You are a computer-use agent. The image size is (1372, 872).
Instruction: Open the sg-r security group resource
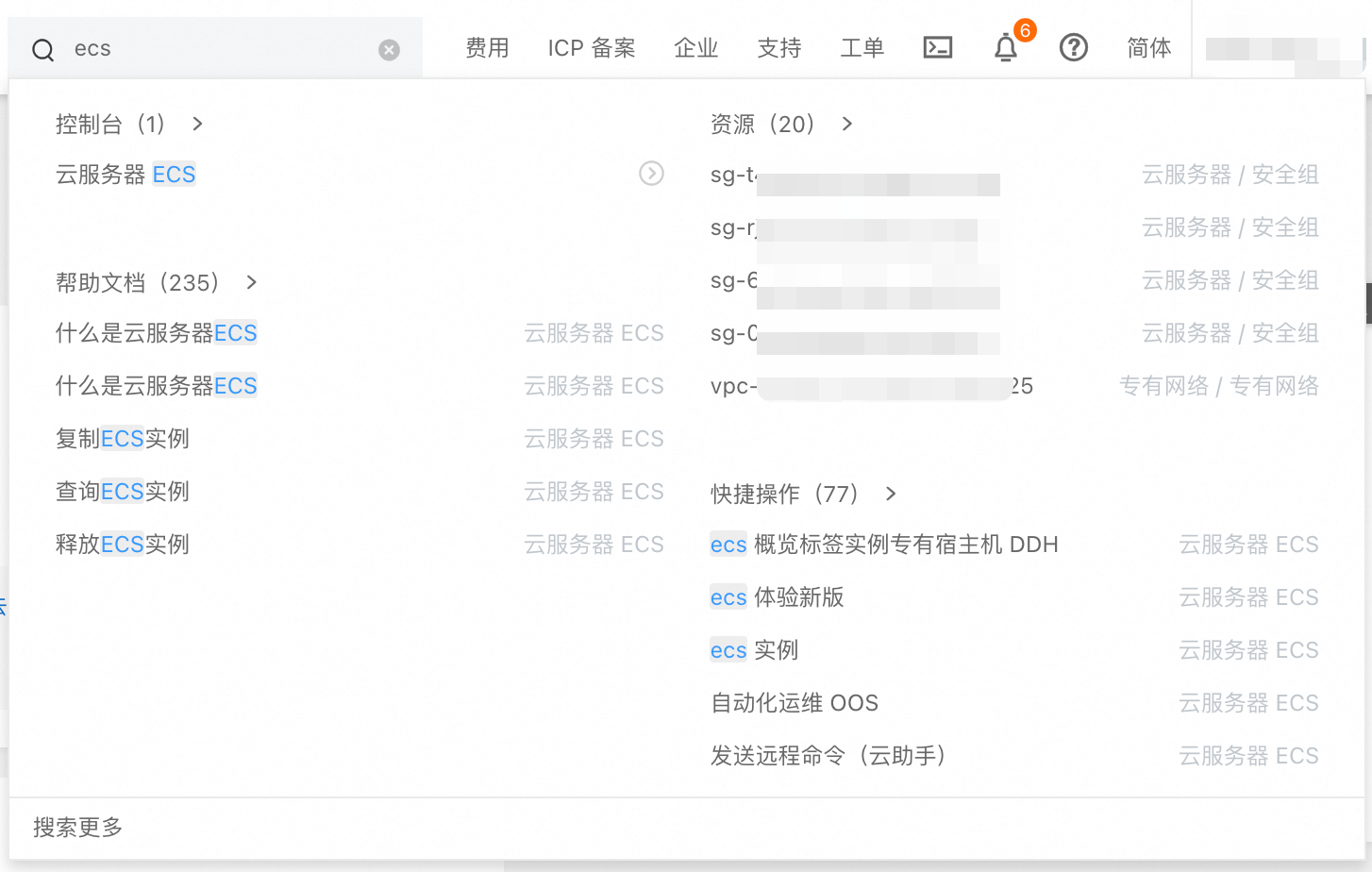[x=855, y=227]
